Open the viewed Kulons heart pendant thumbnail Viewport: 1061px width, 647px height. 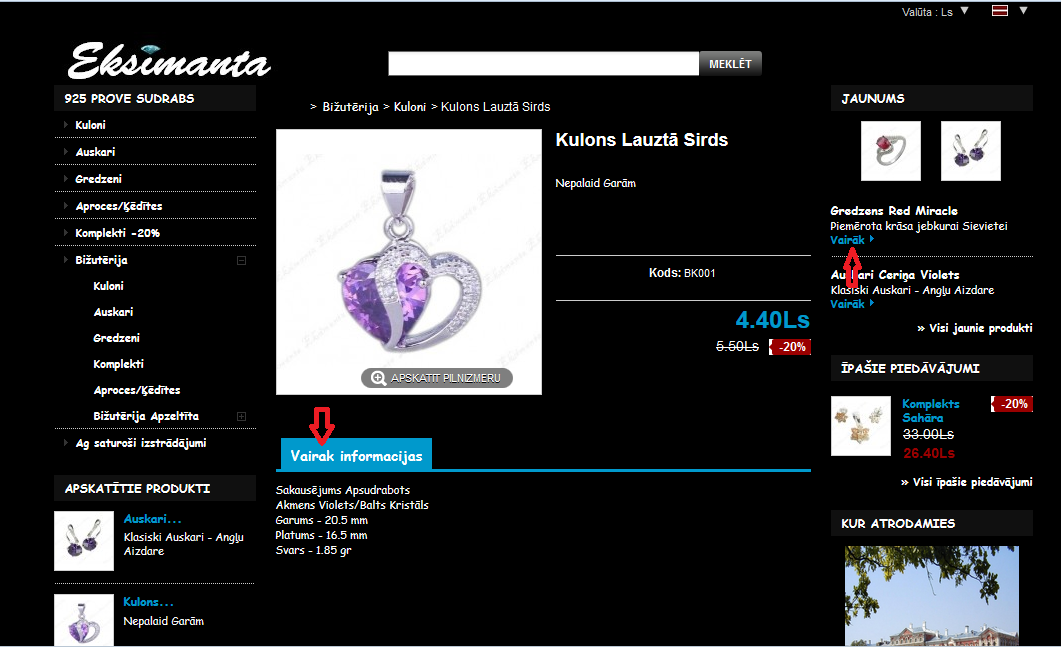click(84, 620)
